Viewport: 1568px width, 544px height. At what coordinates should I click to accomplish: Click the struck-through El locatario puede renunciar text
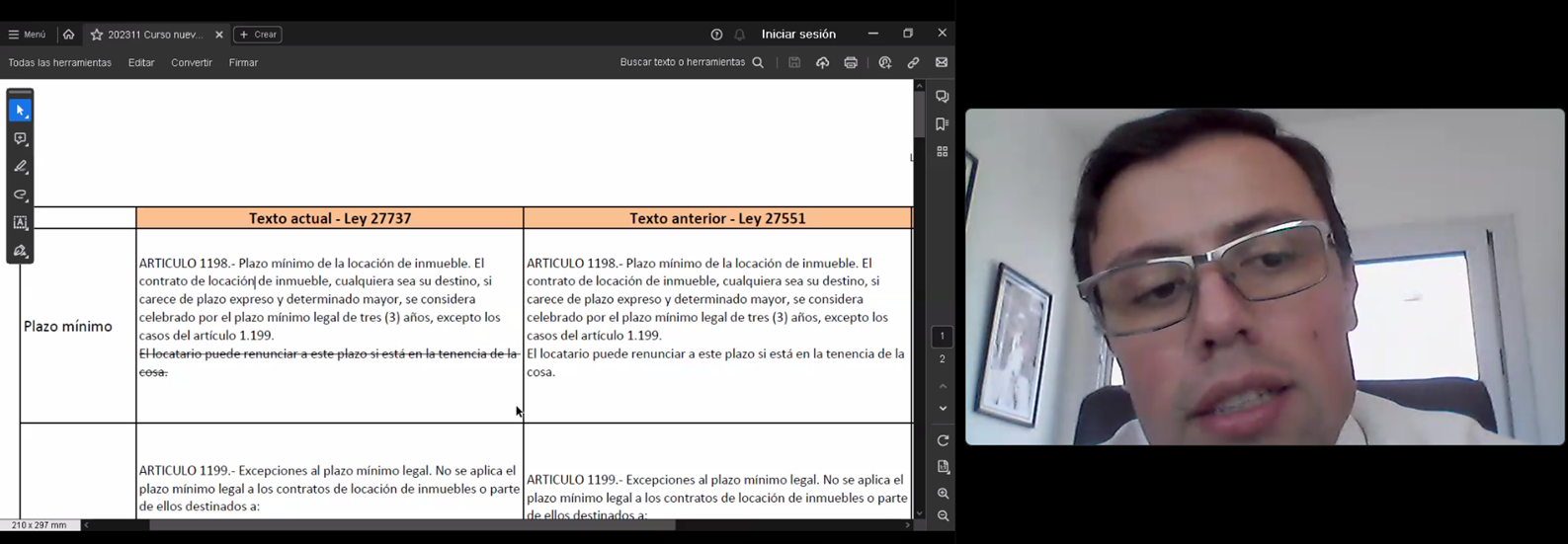[329, 362]
